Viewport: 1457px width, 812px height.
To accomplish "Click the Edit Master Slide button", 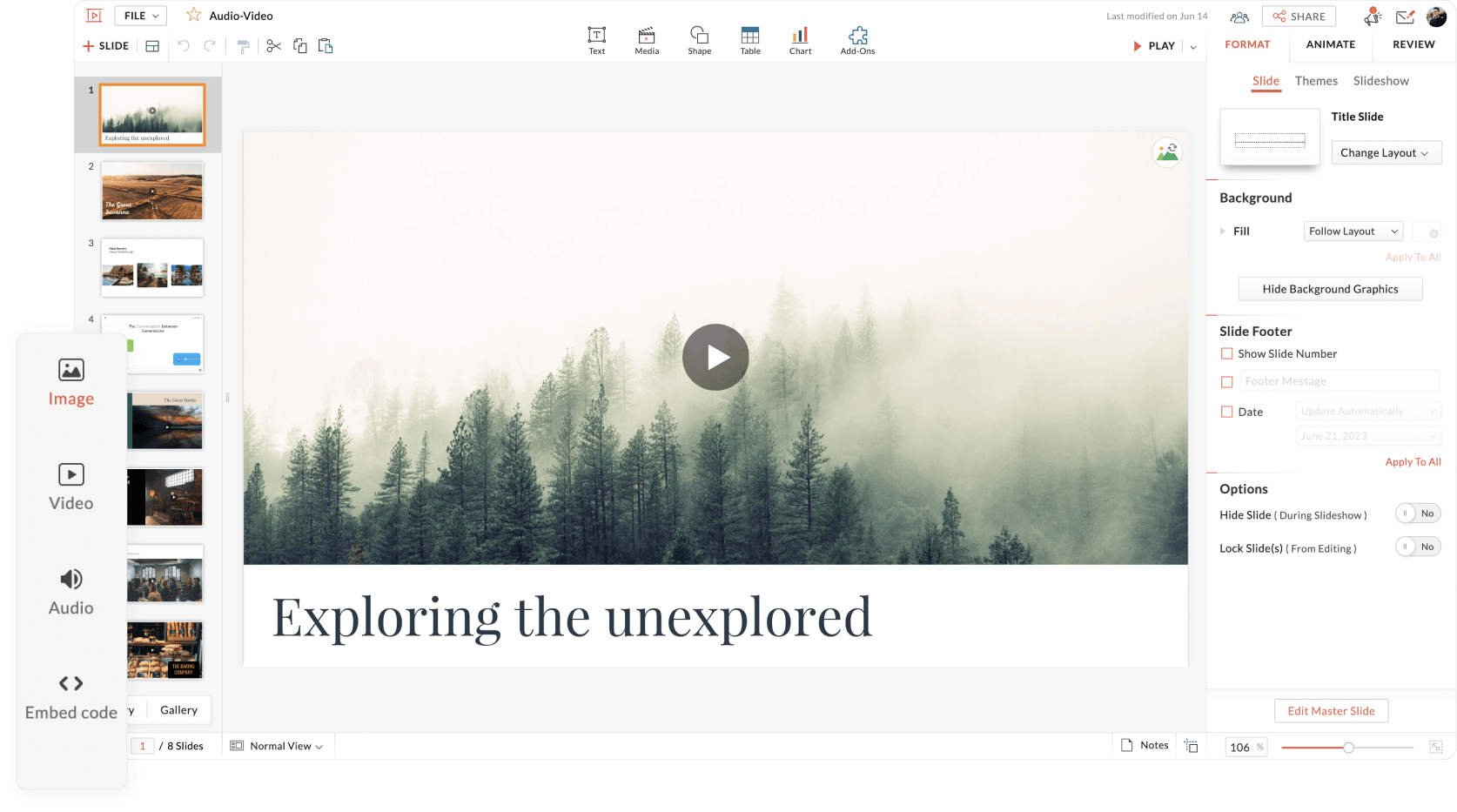I will 1330,711.
